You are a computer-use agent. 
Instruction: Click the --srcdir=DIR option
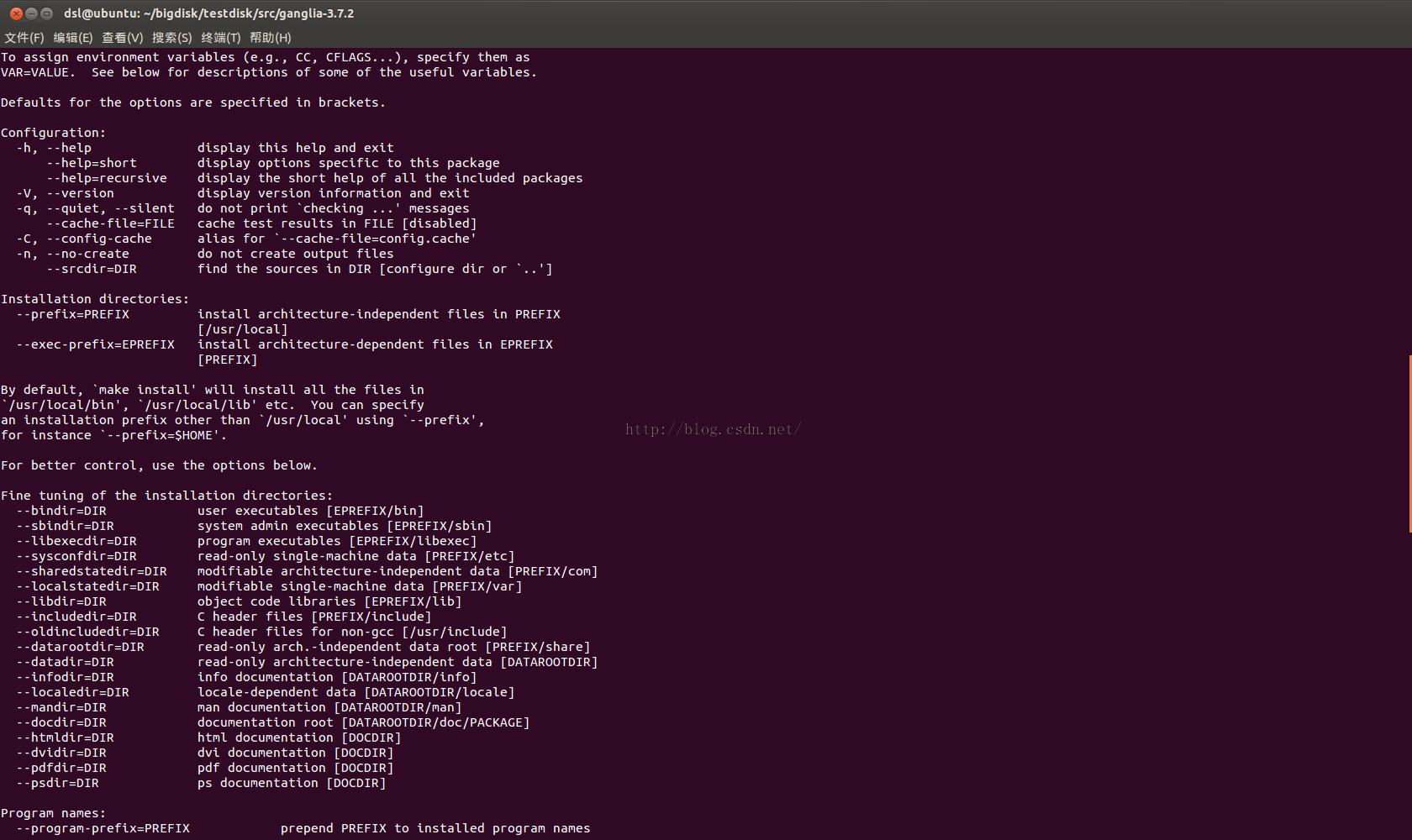(x=92, y=269)
